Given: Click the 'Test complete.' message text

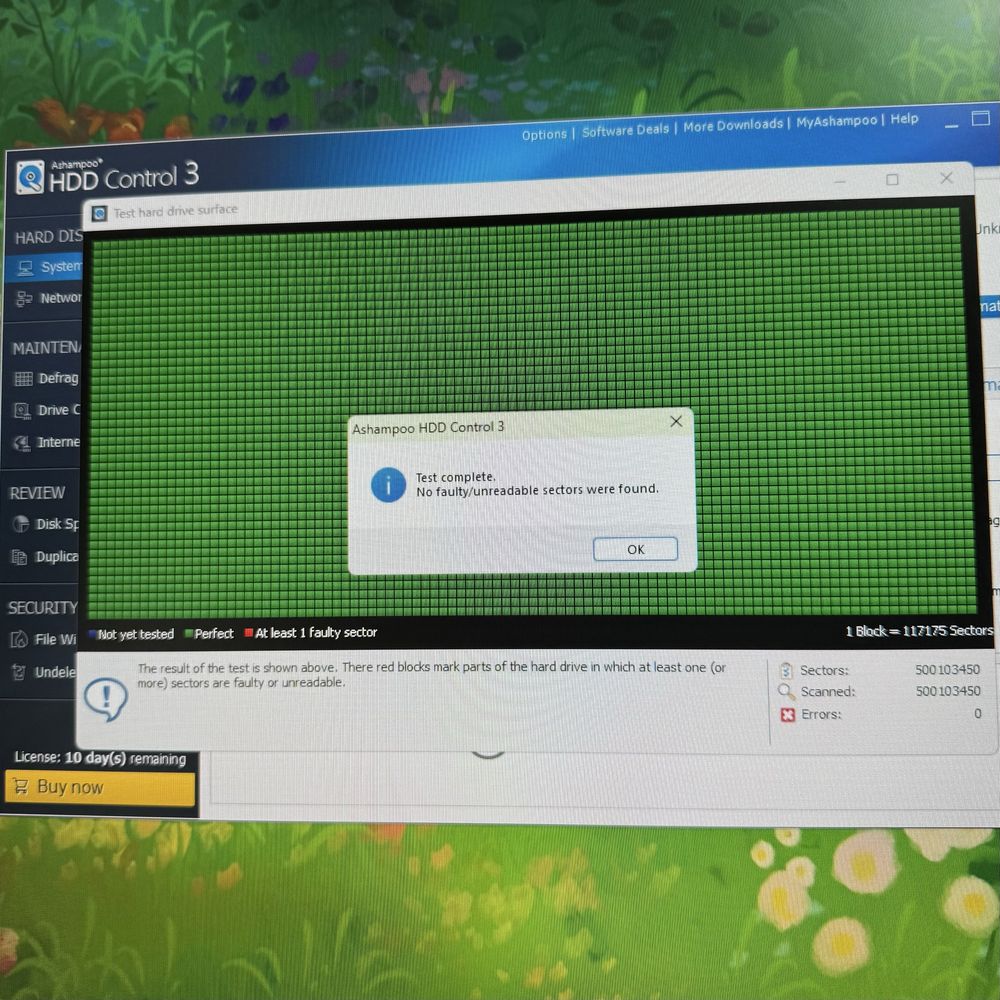Looking at the screenshot, I should click(455, 477).
